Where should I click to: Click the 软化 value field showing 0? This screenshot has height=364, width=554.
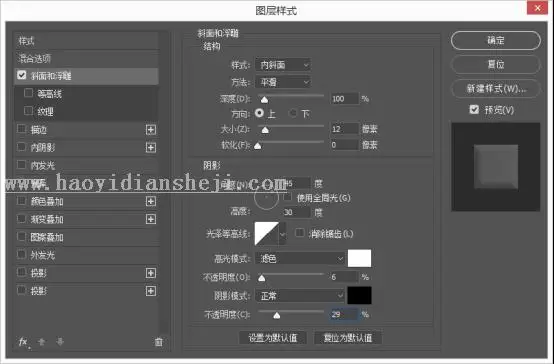pos(345,145)
